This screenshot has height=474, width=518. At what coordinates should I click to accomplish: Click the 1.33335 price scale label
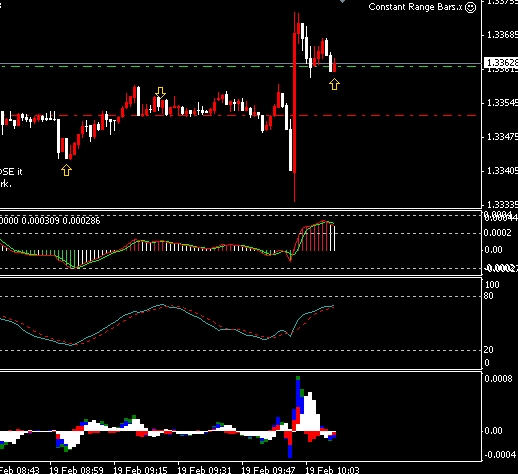(x=502, y=204)
